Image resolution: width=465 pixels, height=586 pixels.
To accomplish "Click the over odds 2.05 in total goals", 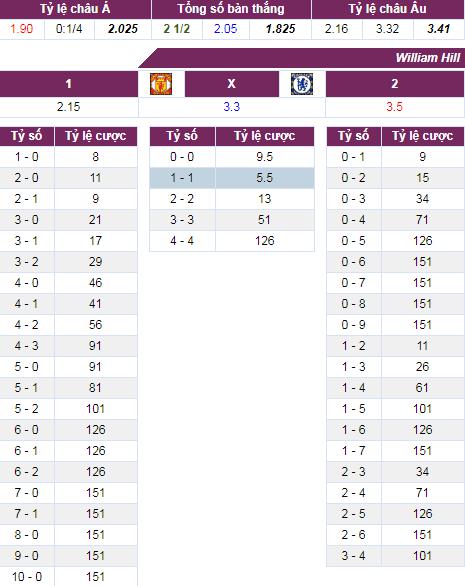I will tap(226, 29).
